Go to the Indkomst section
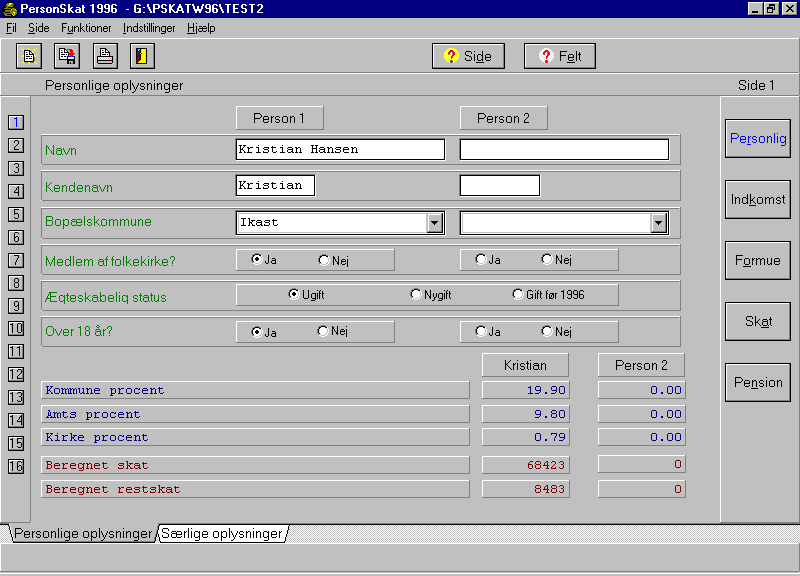Screen dimensions: 800x576 [x=758, y=199]
